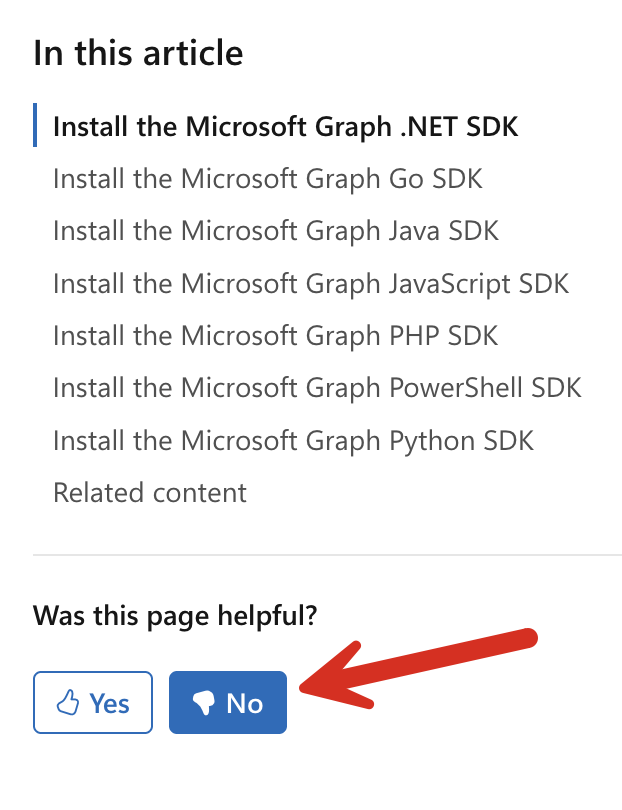622x810 pixels.
Task: Click the red arrow annotation
Action: pyautogui.click(x=420, y=665)
